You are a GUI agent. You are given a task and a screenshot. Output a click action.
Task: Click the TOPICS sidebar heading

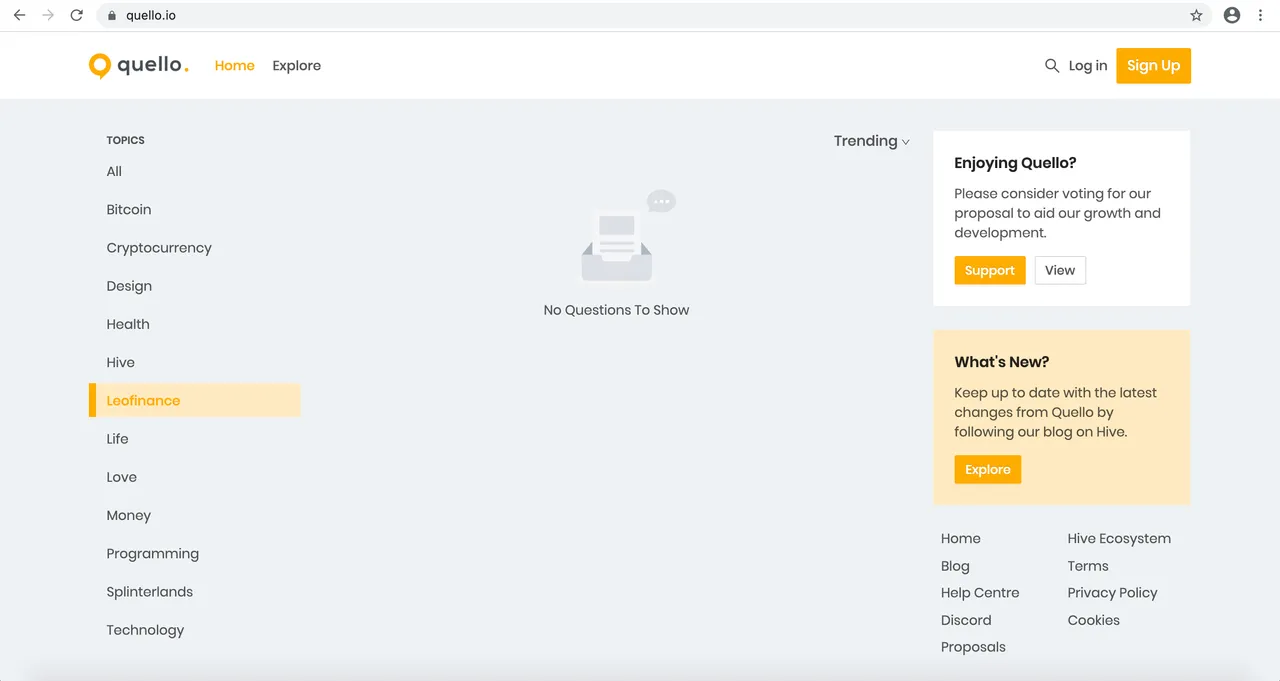(x=126, y=140)
